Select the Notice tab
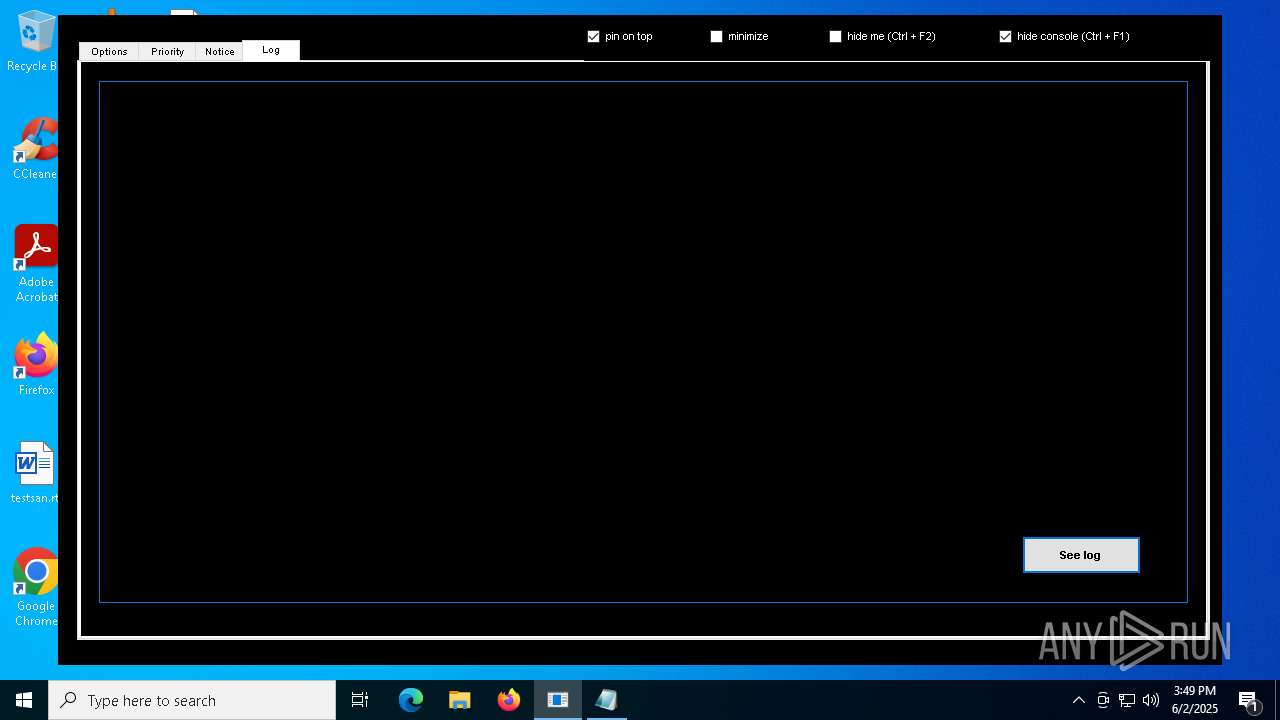 click(x=219, y=52)
